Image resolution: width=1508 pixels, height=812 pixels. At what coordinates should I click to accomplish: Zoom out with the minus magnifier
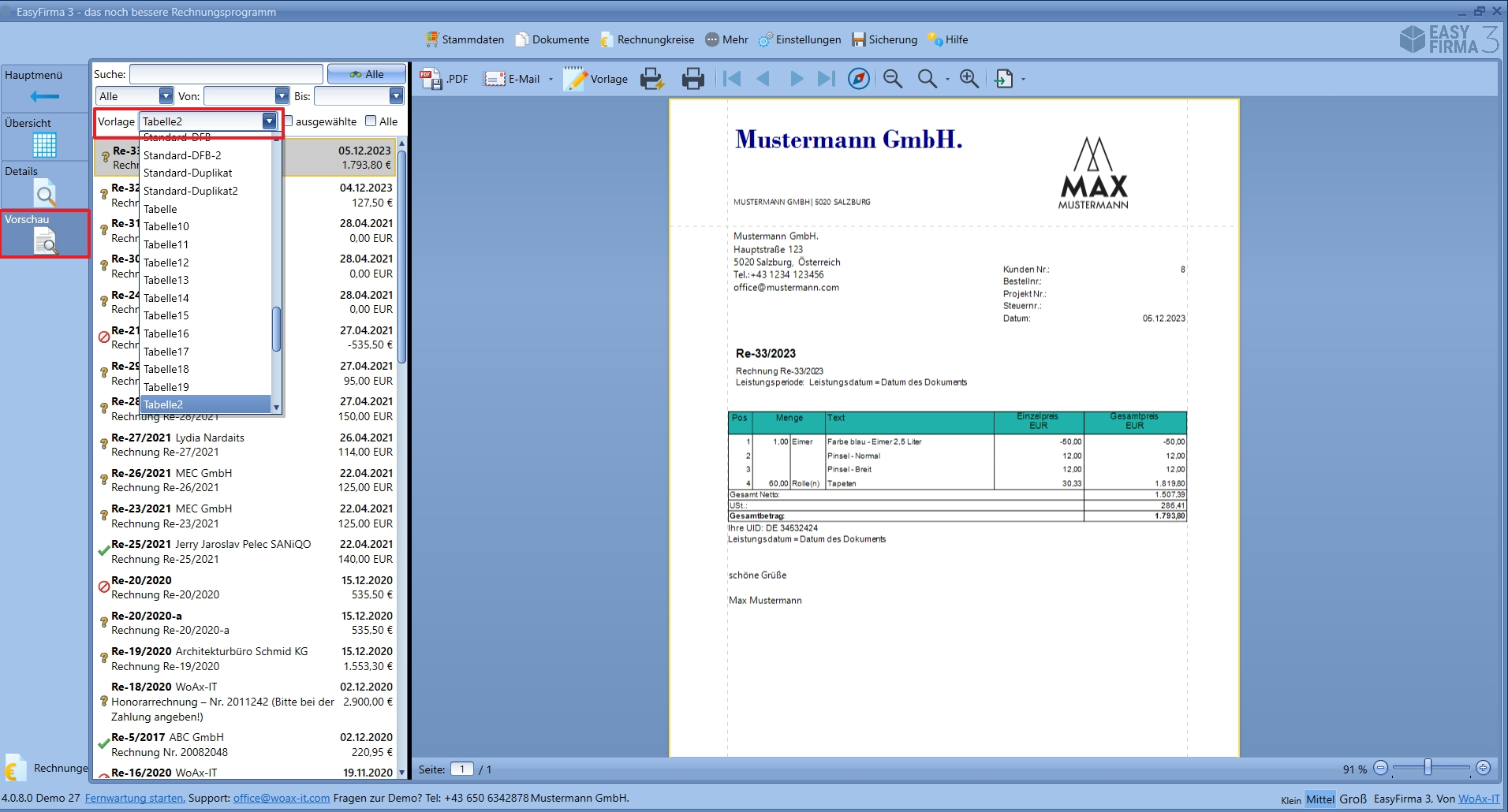[x=892, y=79]
